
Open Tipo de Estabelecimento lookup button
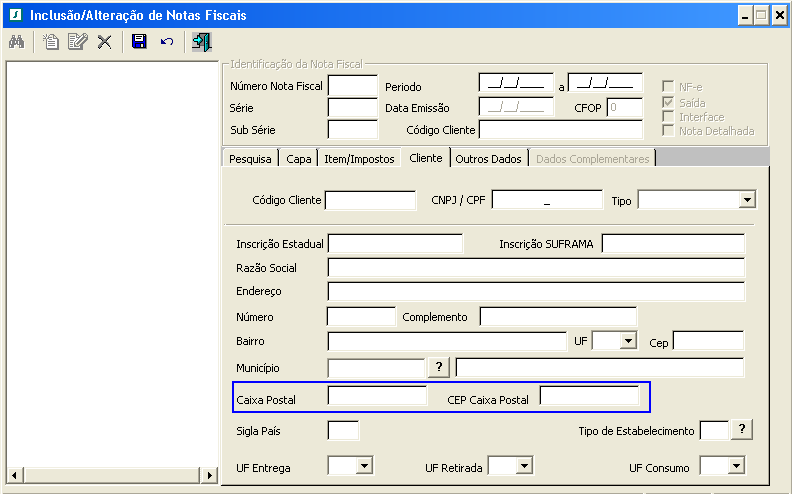(x=740, y=430)
